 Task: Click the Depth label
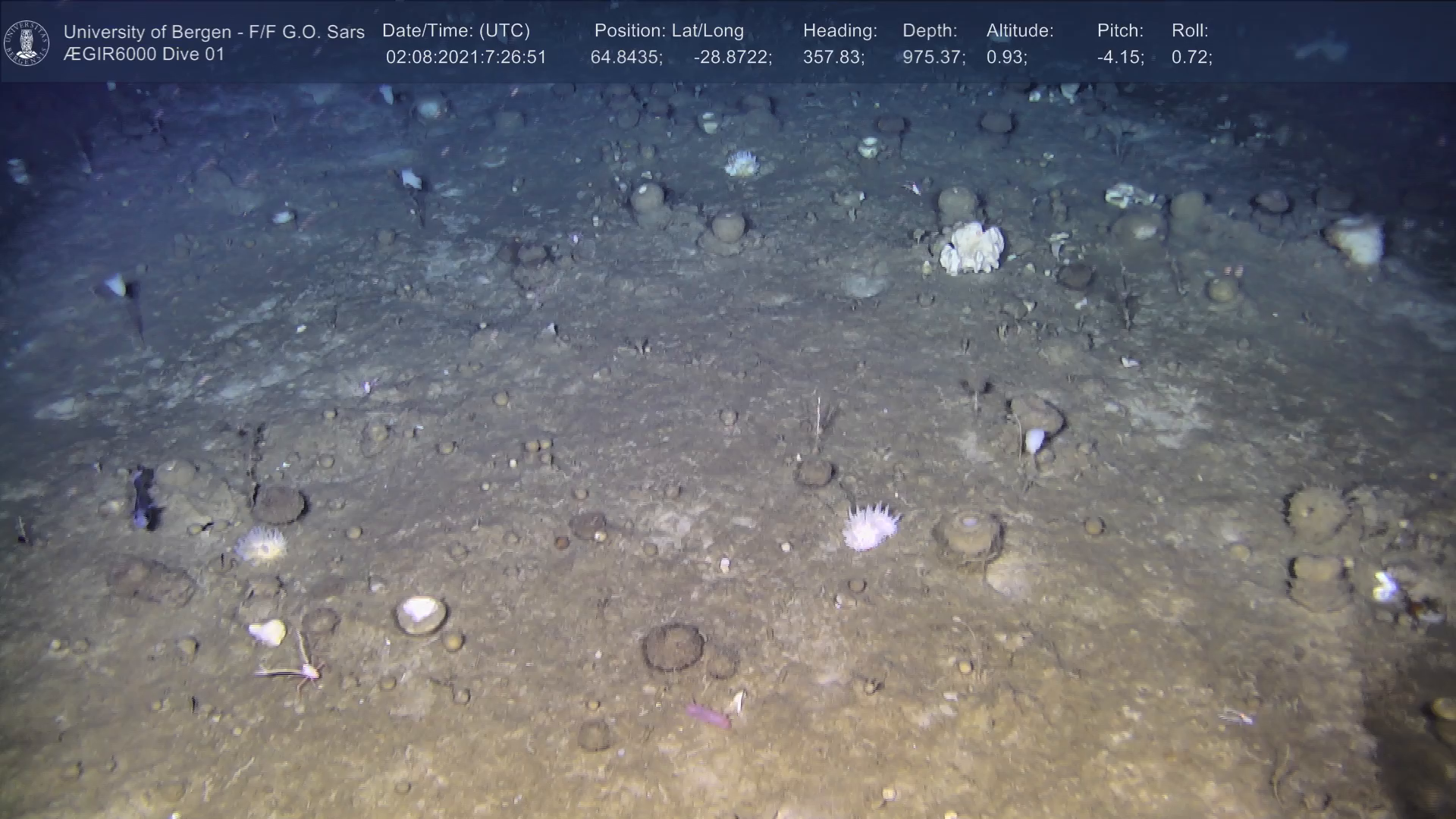pyautogui.click(x=930, y=31)
